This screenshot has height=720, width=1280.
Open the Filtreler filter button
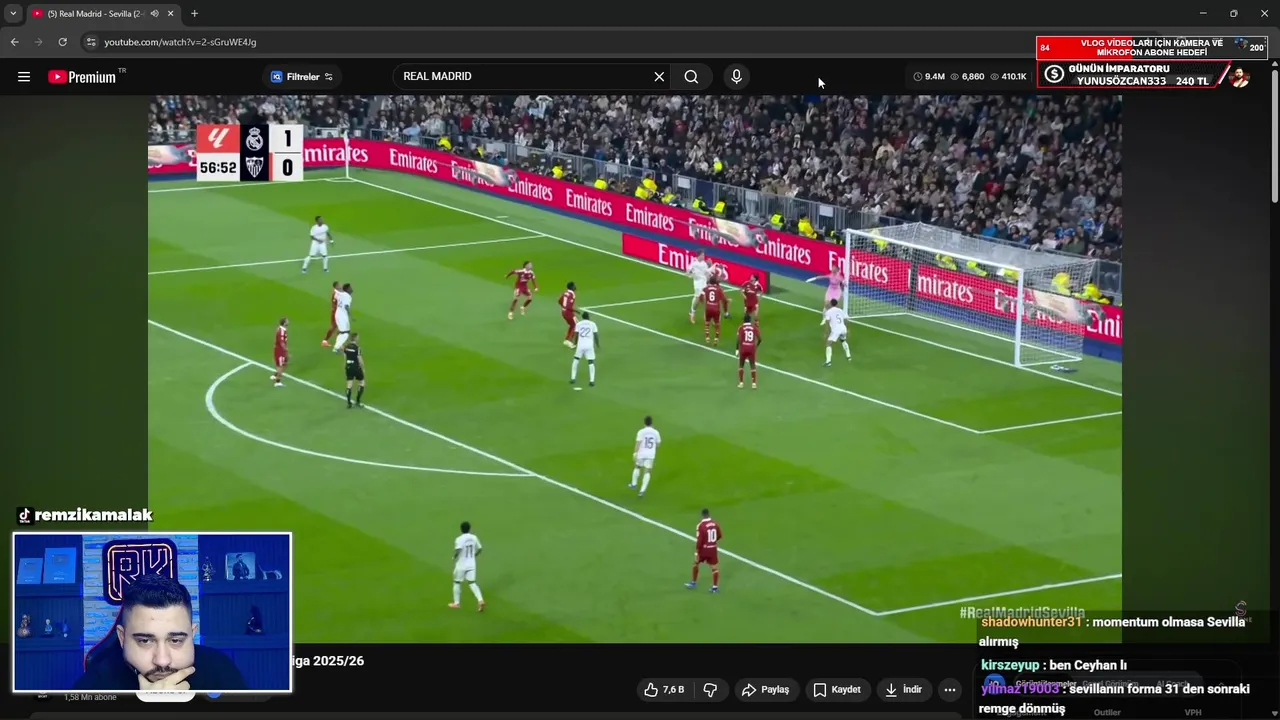point(301,77)
